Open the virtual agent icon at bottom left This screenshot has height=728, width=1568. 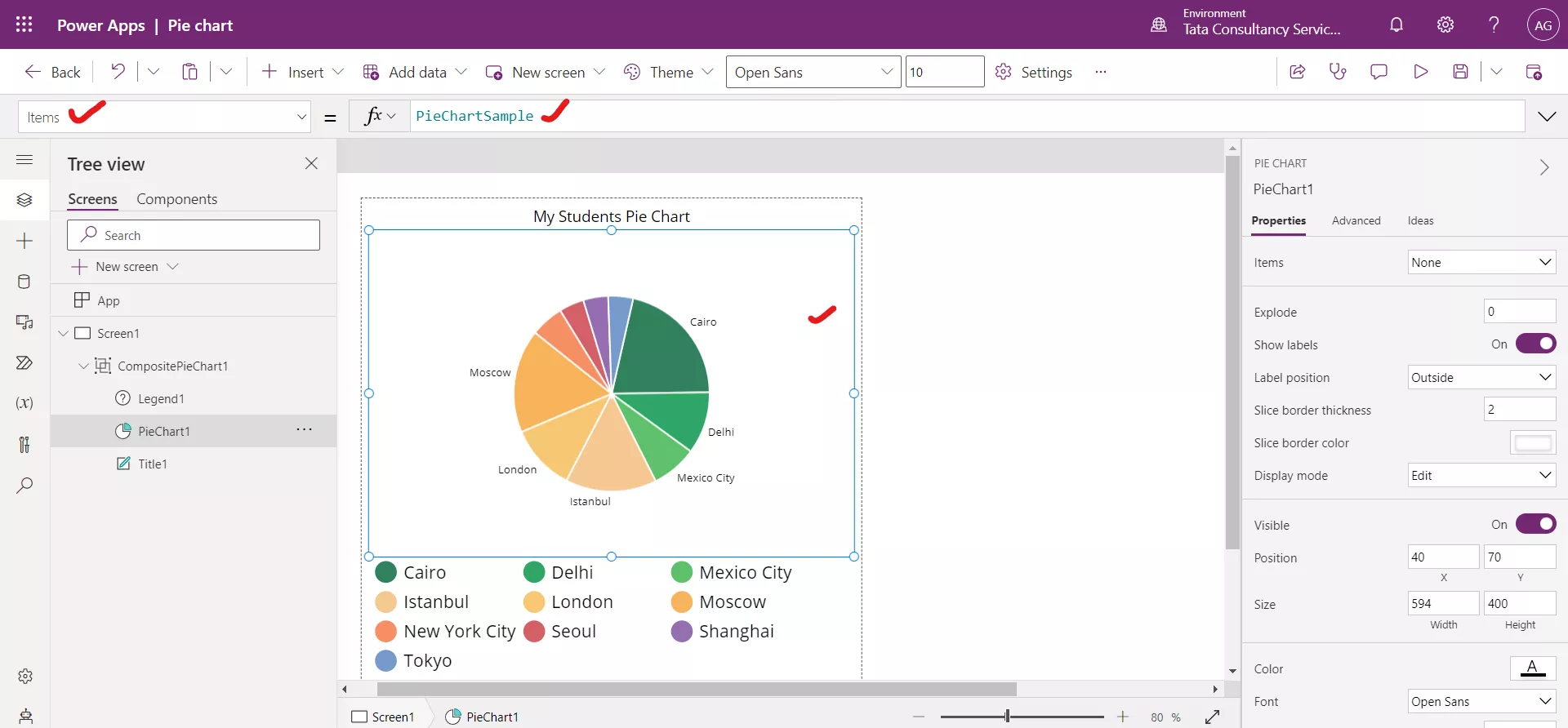click(25, 716)
